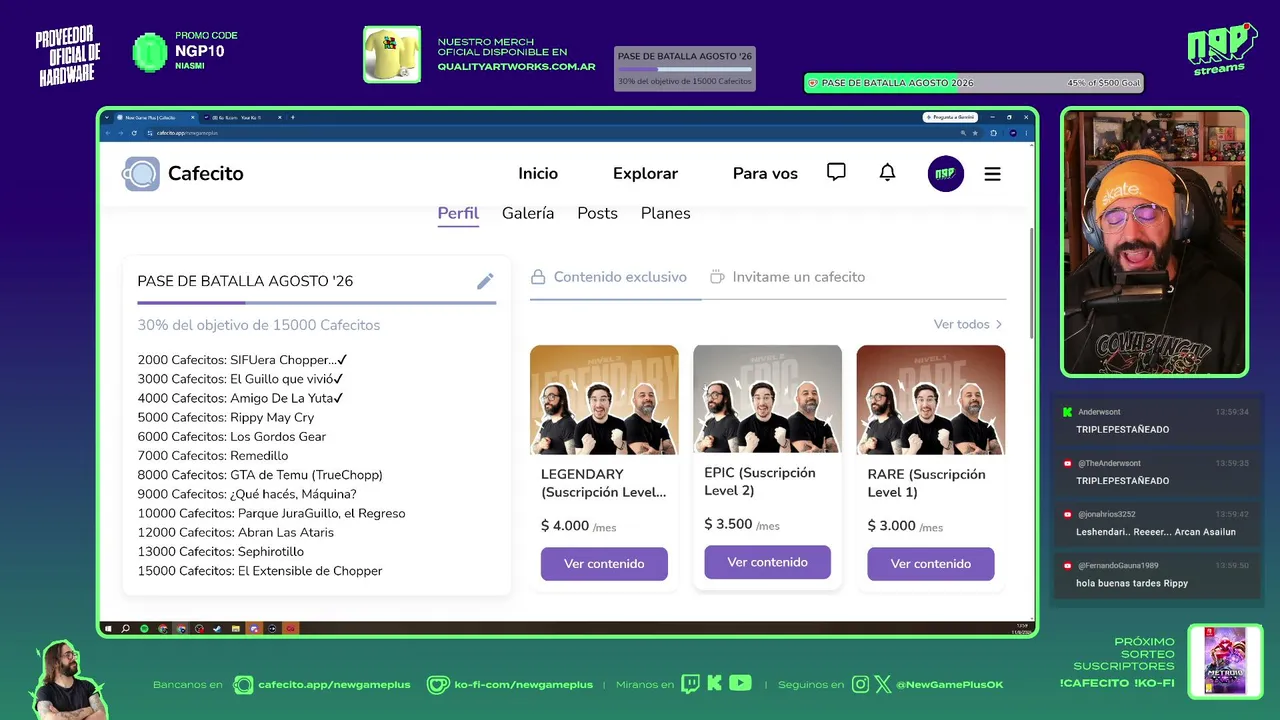This screenshot has height=720, width=1280.
Task: Click the Cafecito coffee cup logo
Action: (141, 174)
